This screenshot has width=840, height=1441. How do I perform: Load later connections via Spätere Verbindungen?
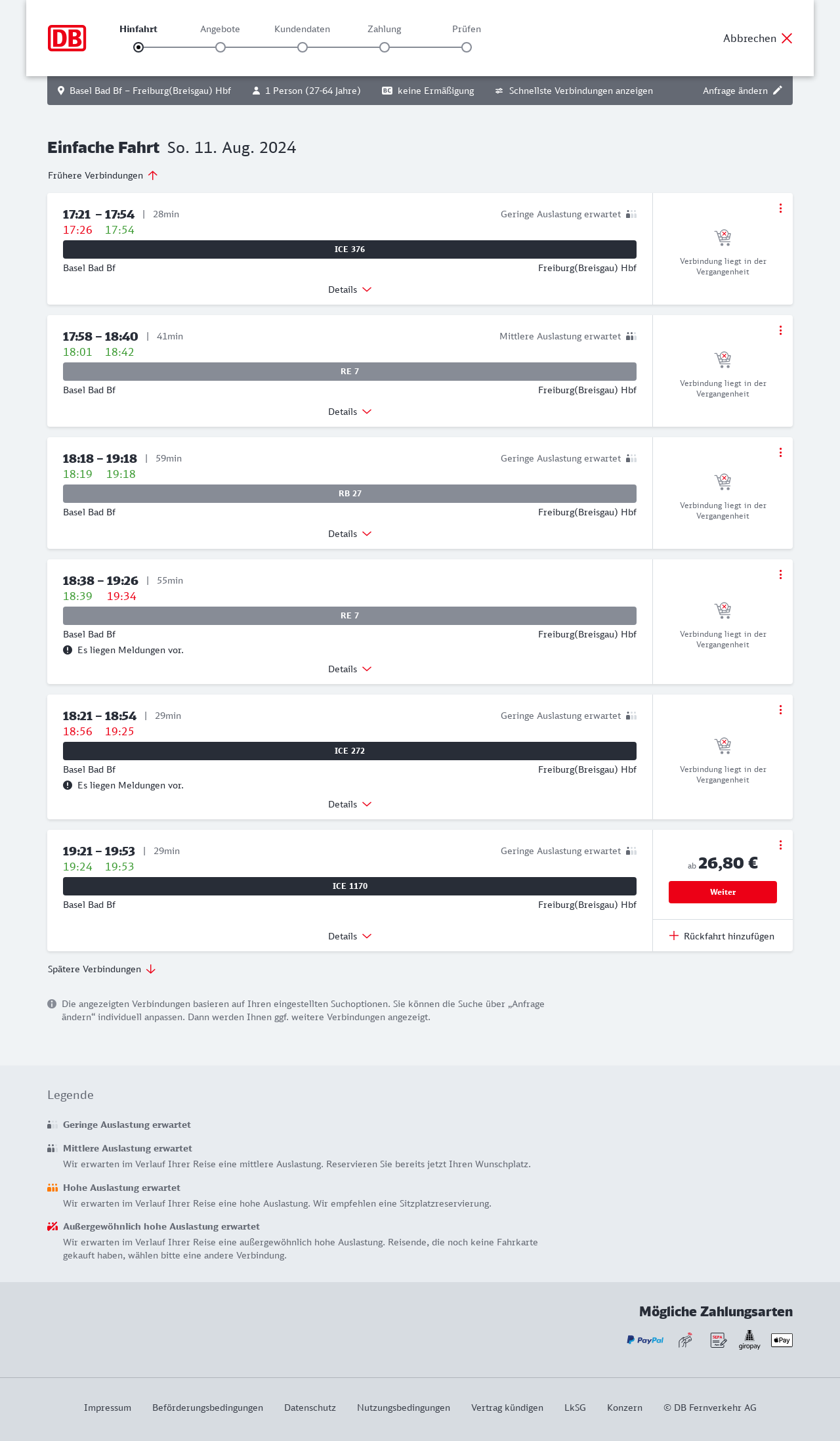point(102,969)
